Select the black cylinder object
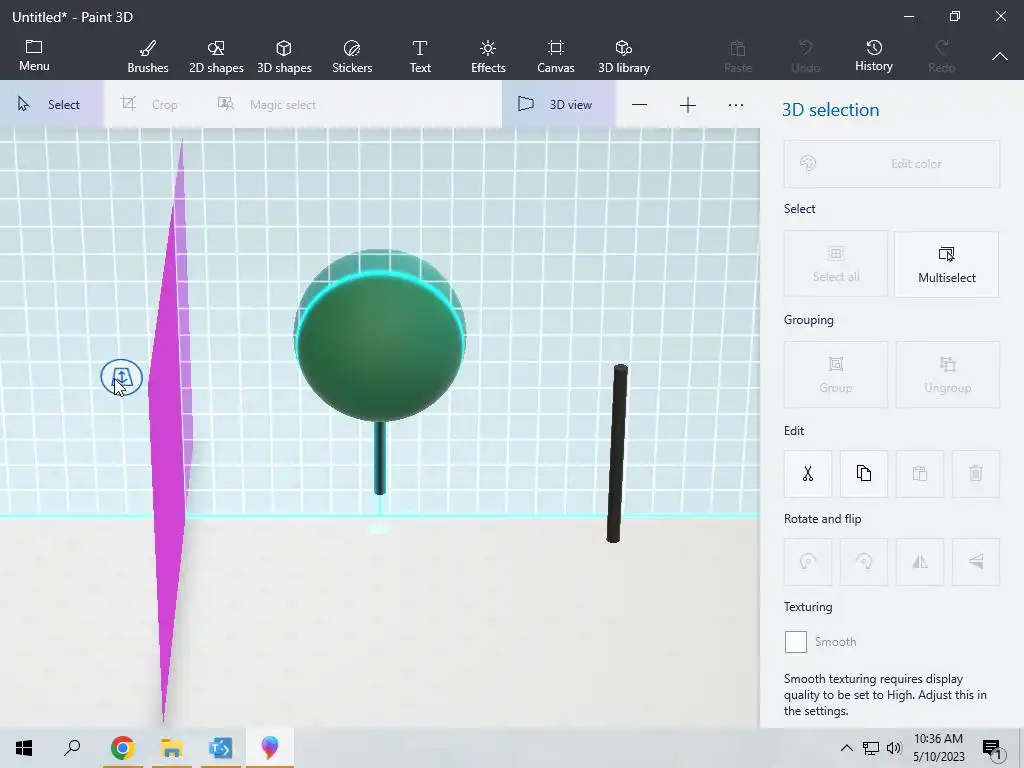The height and width of the screenshot is (768, 1024). [x=617, y=454]
